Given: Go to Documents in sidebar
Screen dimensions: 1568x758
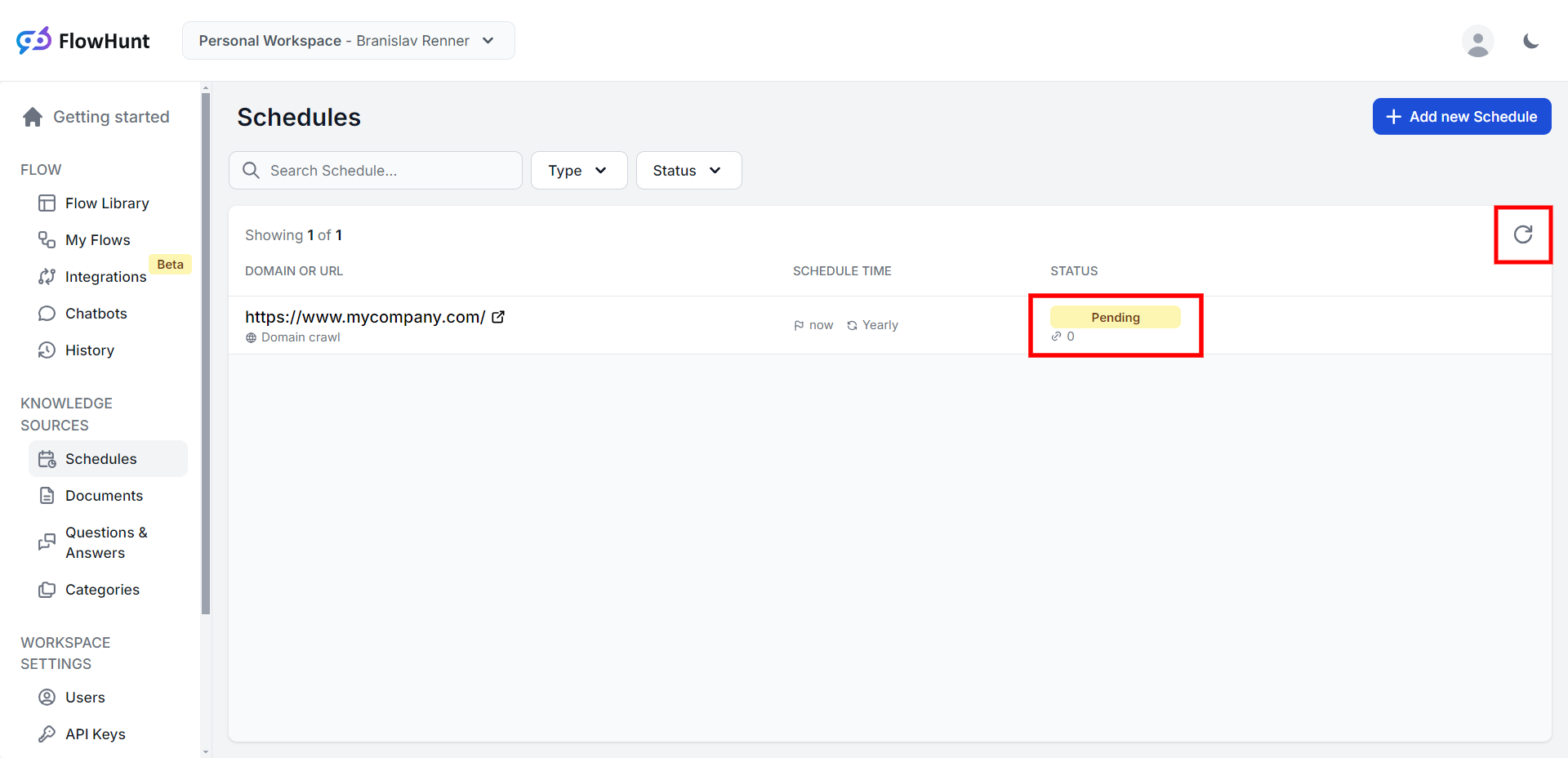Looking at the screenshot, I should [104, 496].
